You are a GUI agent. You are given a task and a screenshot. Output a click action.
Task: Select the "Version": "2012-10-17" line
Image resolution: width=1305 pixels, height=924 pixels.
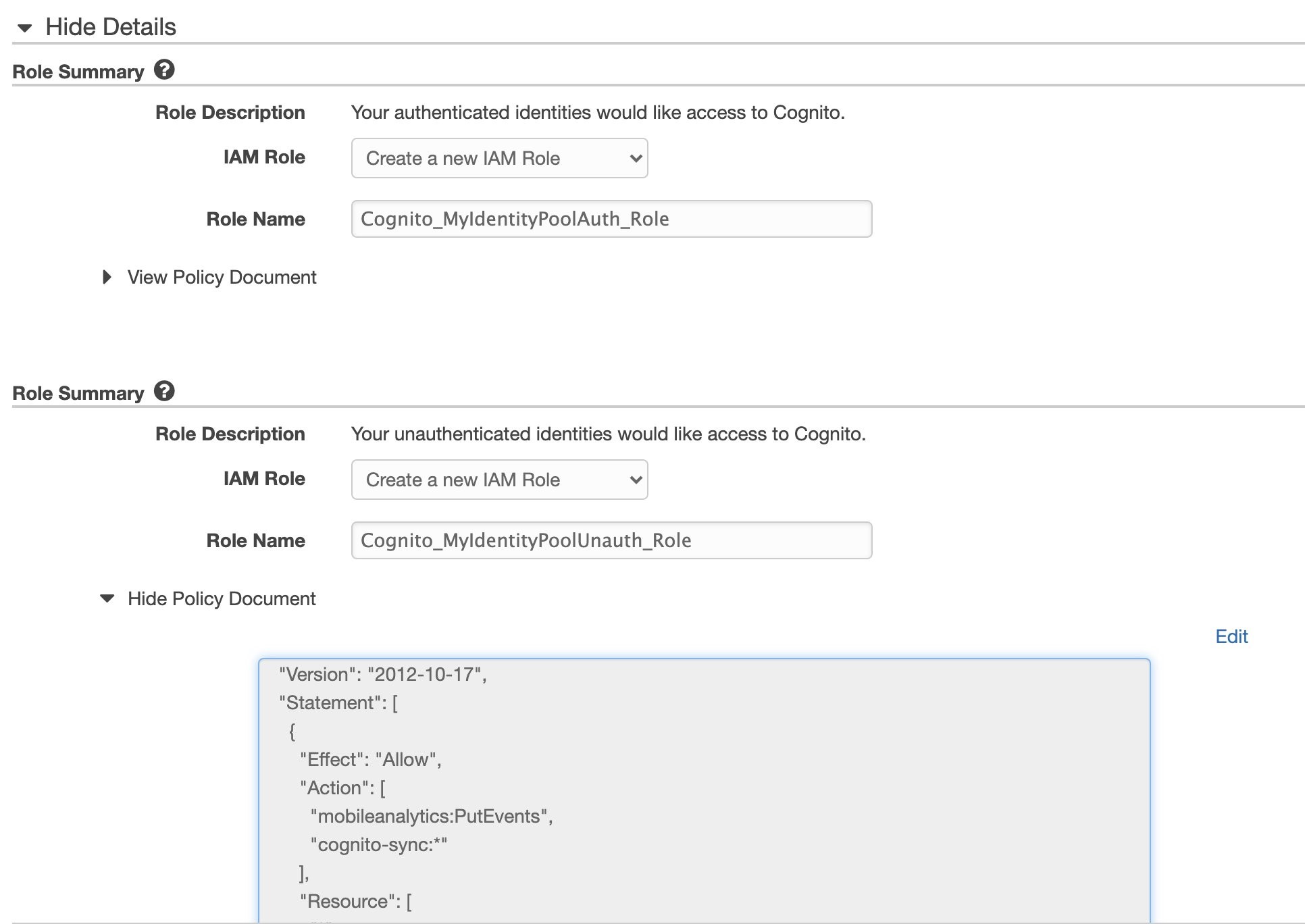[382, 674]
